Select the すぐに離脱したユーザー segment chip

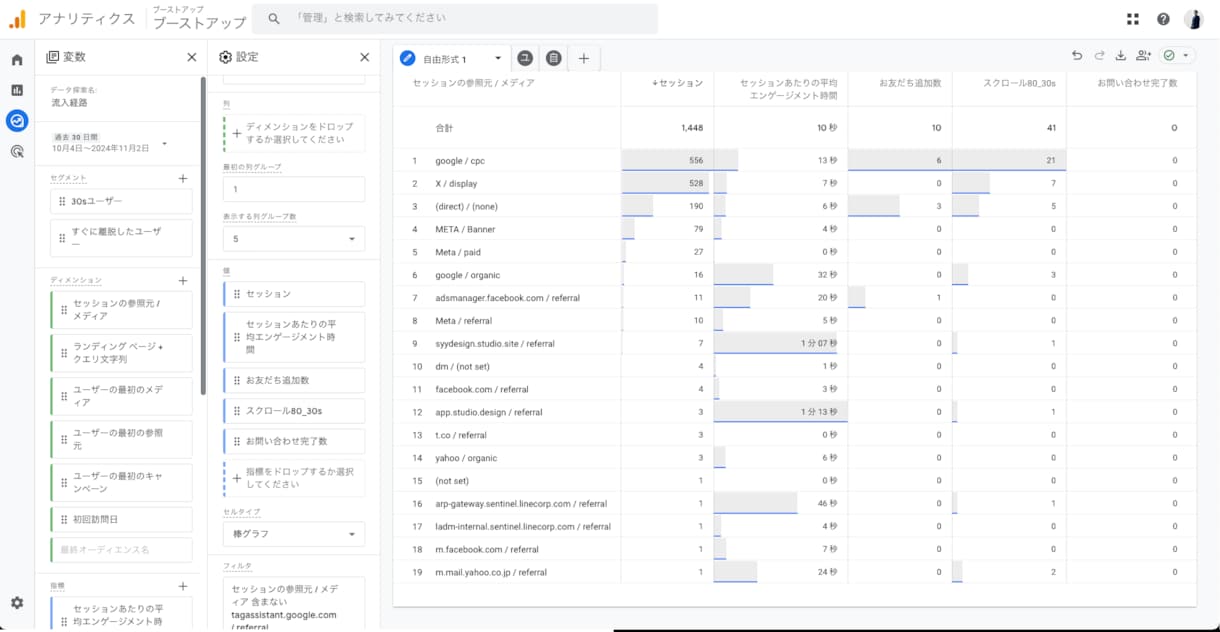click(121, 238)
